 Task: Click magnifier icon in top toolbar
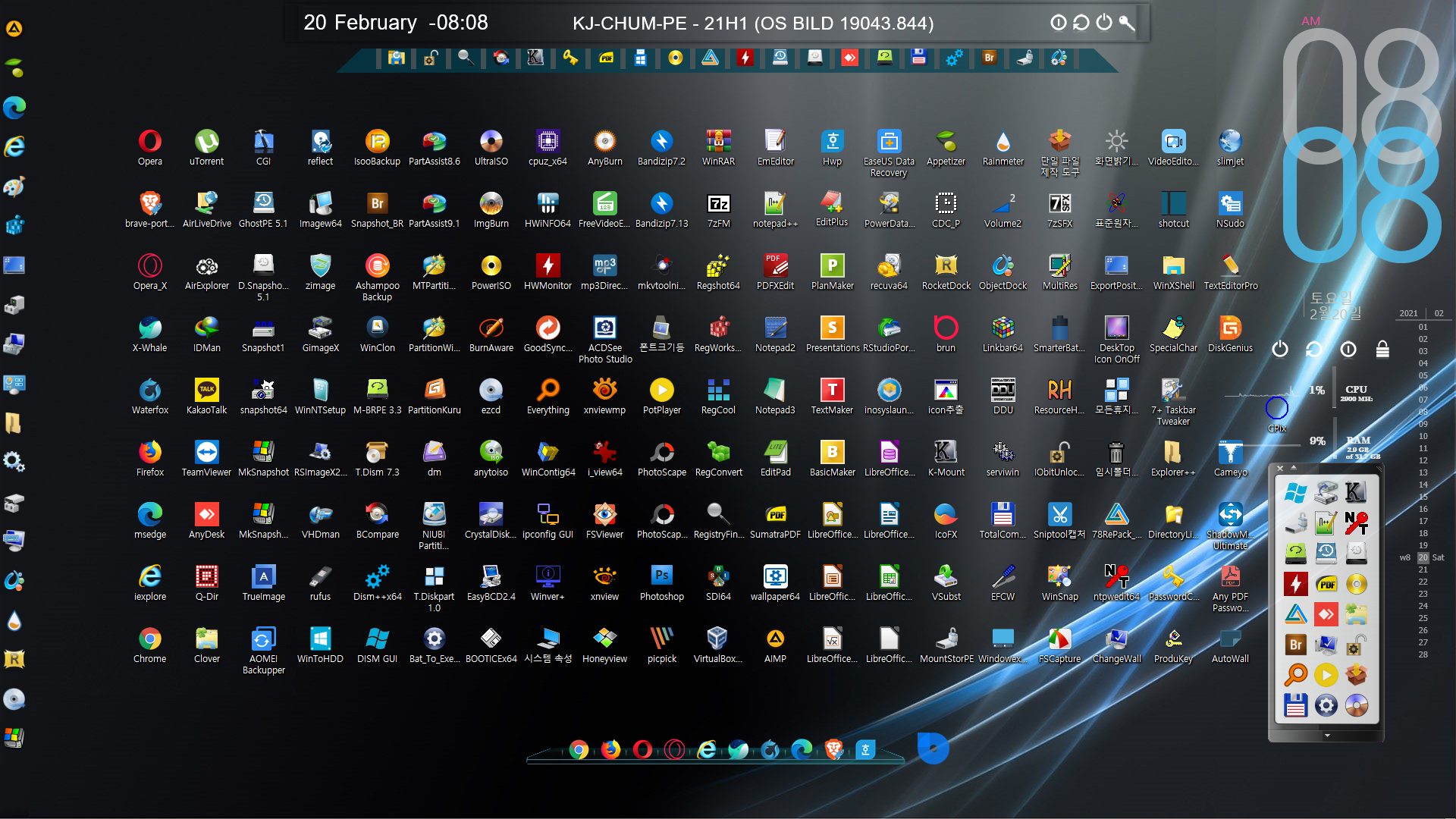466,58
